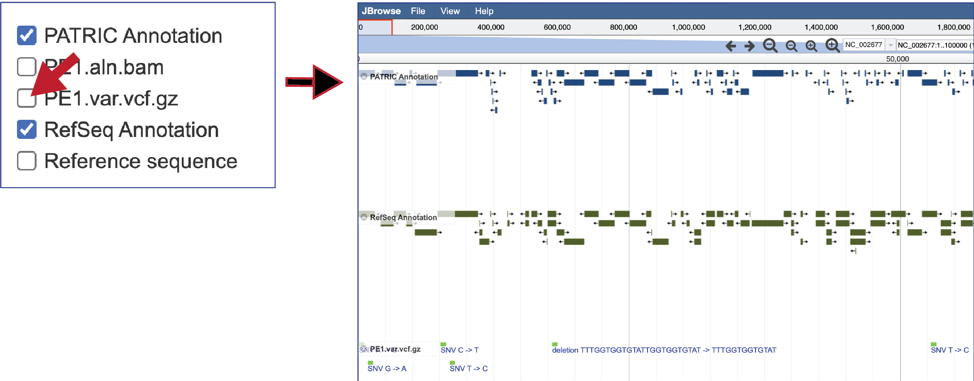Viewport: 974px width, 381px height.
Task: Uncheck the RefSeq Annotation checkbox
Action: pyautogui.click(x=26, y=130)
